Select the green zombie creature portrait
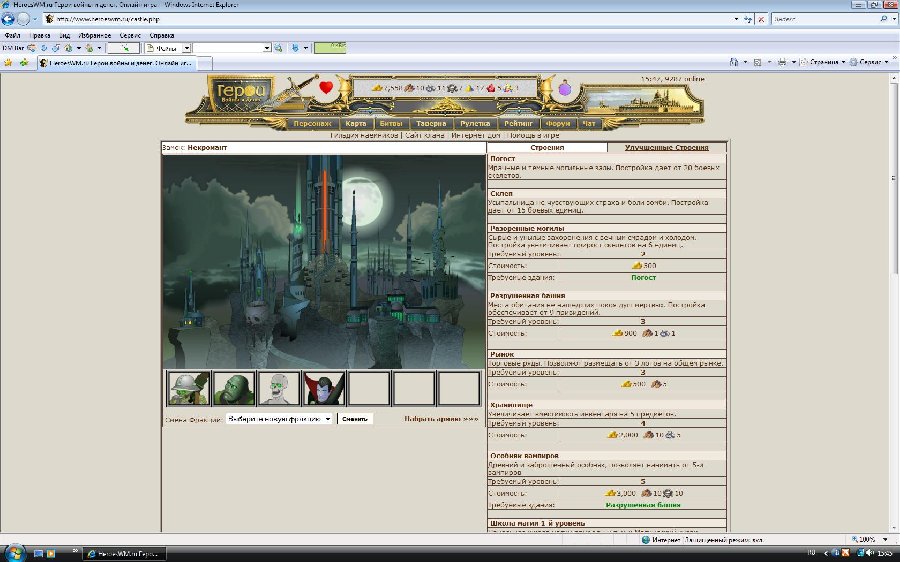900x562 pixels. pyautogui.click(x=234, y=388)
